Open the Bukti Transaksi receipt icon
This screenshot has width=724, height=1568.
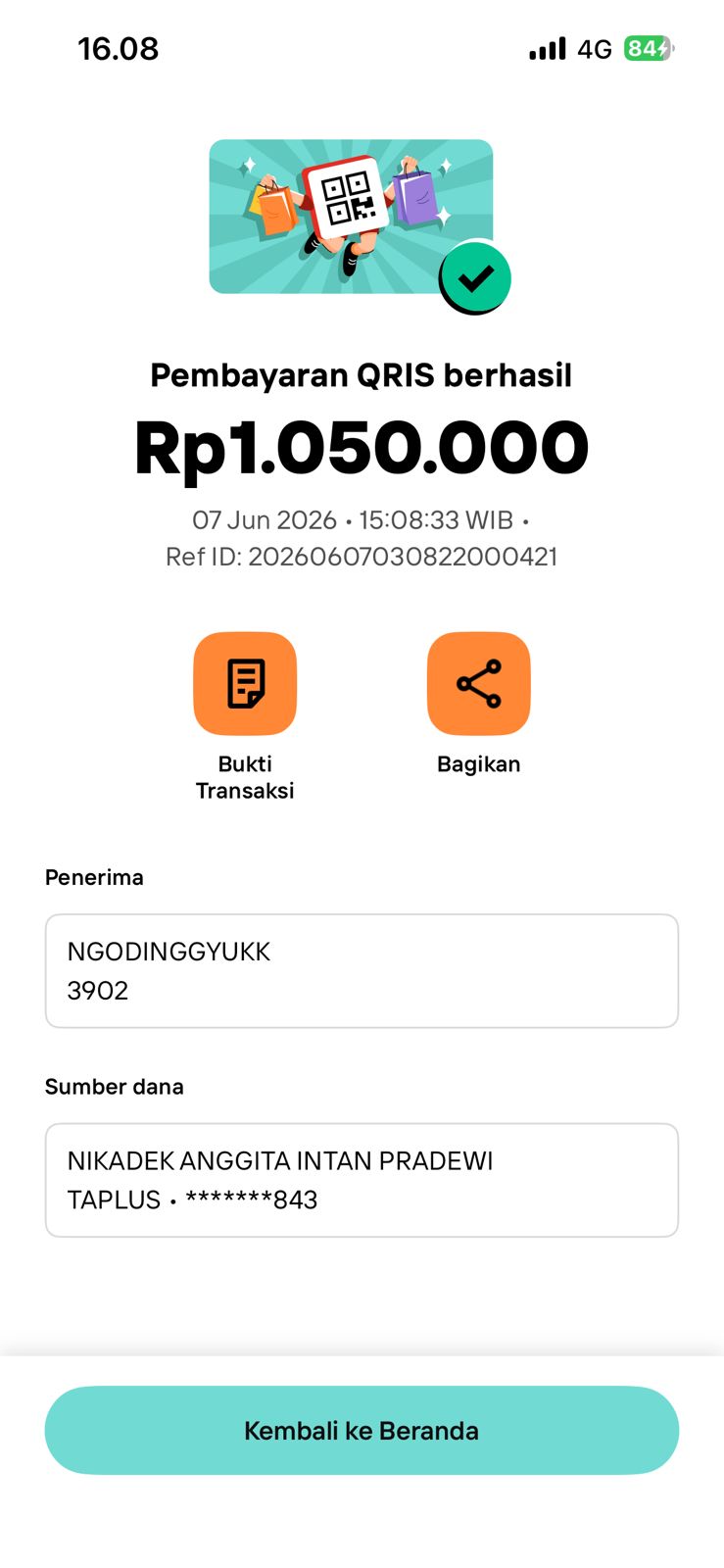(245, 683)
